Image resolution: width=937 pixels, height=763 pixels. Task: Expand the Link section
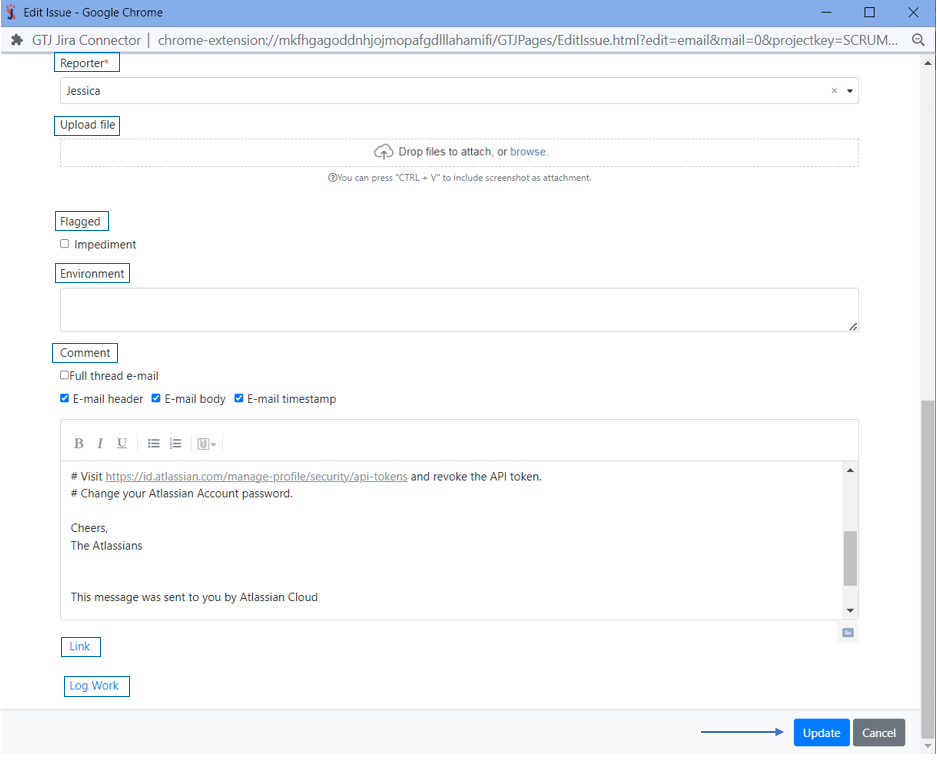[x=80, y=647]
